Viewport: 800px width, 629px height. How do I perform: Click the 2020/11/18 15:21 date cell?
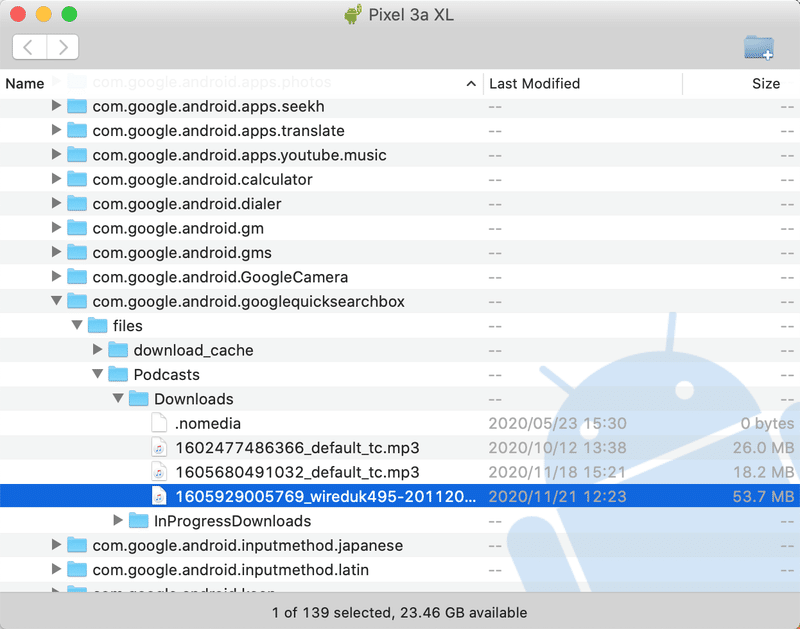coord(557,472)
